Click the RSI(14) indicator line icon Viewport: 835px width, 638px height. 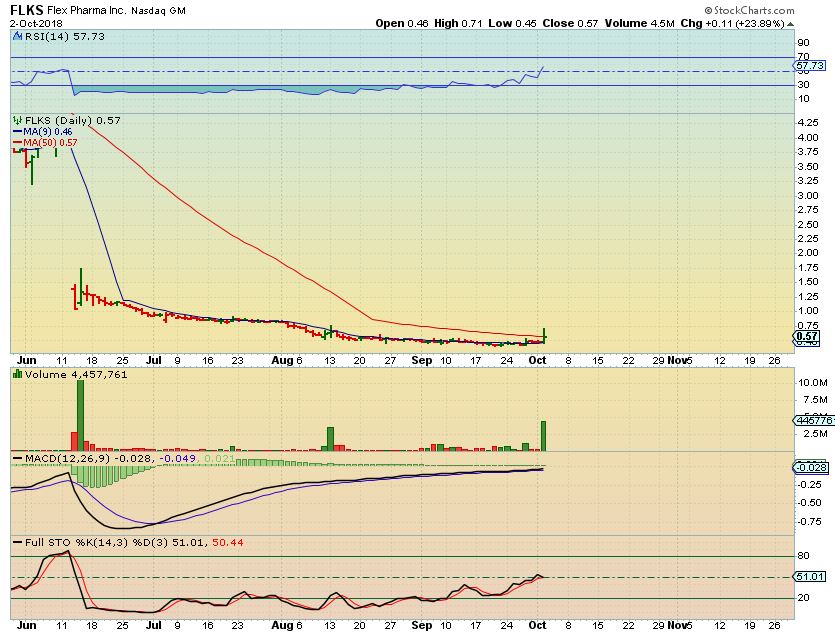(x=16, y=36)
